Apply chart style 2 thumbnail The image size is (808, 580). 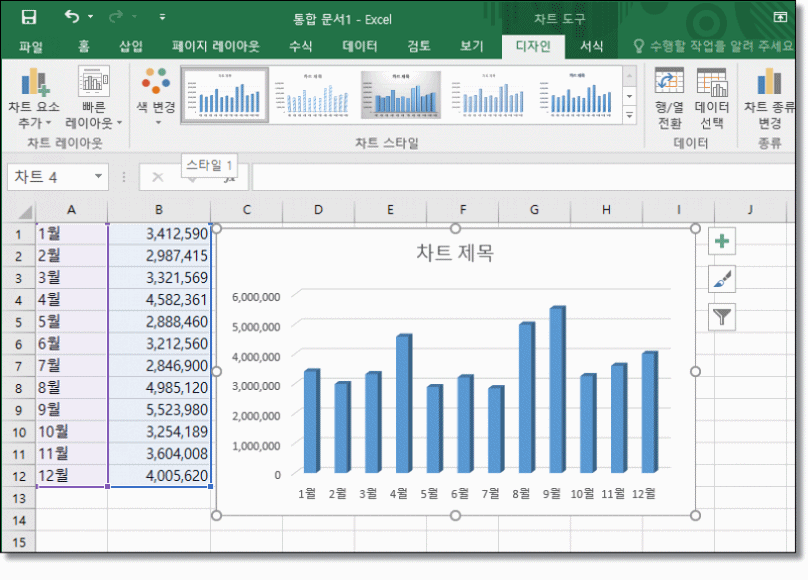pos(313,95)
